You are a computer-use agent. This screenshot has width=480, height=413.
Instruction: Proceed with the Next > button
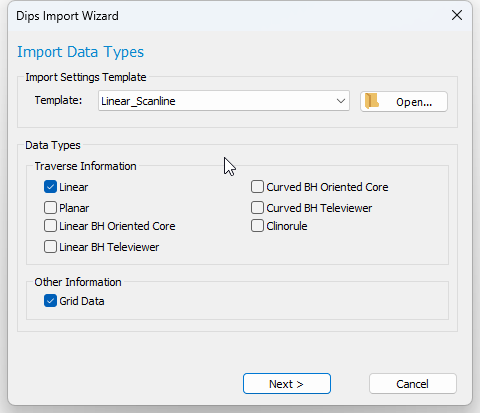click(287, 384)
